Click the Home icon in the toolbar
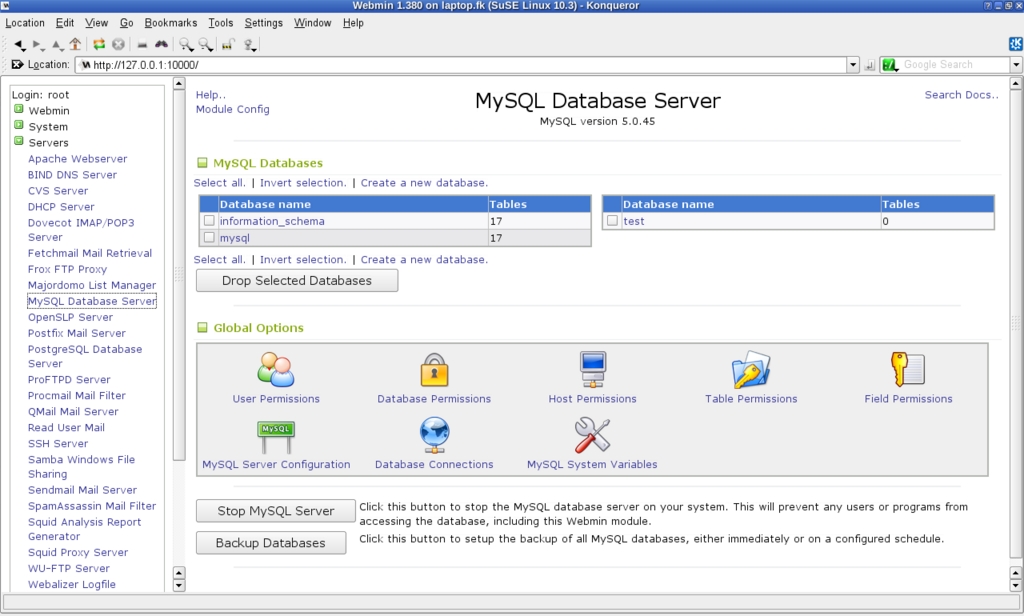The image size is (1024, 616). (76, 45)
